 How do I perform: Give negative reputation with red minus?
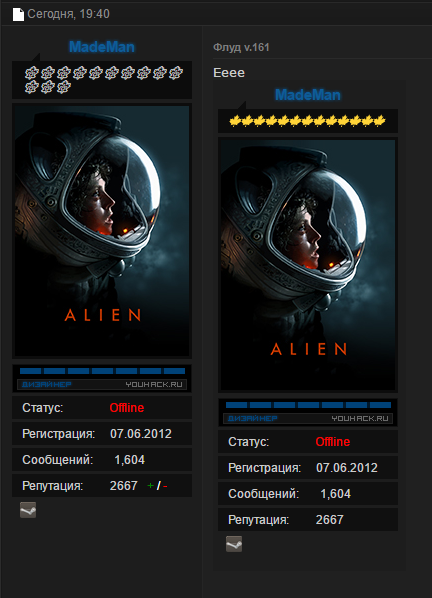pyautogui.click(x=165, y=486)
